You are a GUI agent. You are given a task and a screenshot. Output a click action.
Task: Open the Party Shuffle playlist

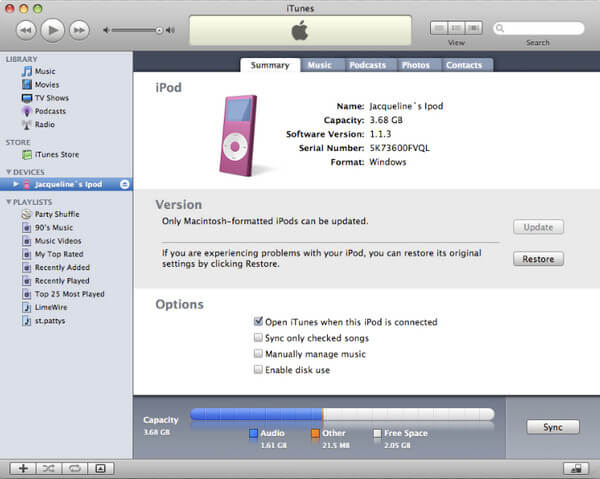[x=51, y=214]
